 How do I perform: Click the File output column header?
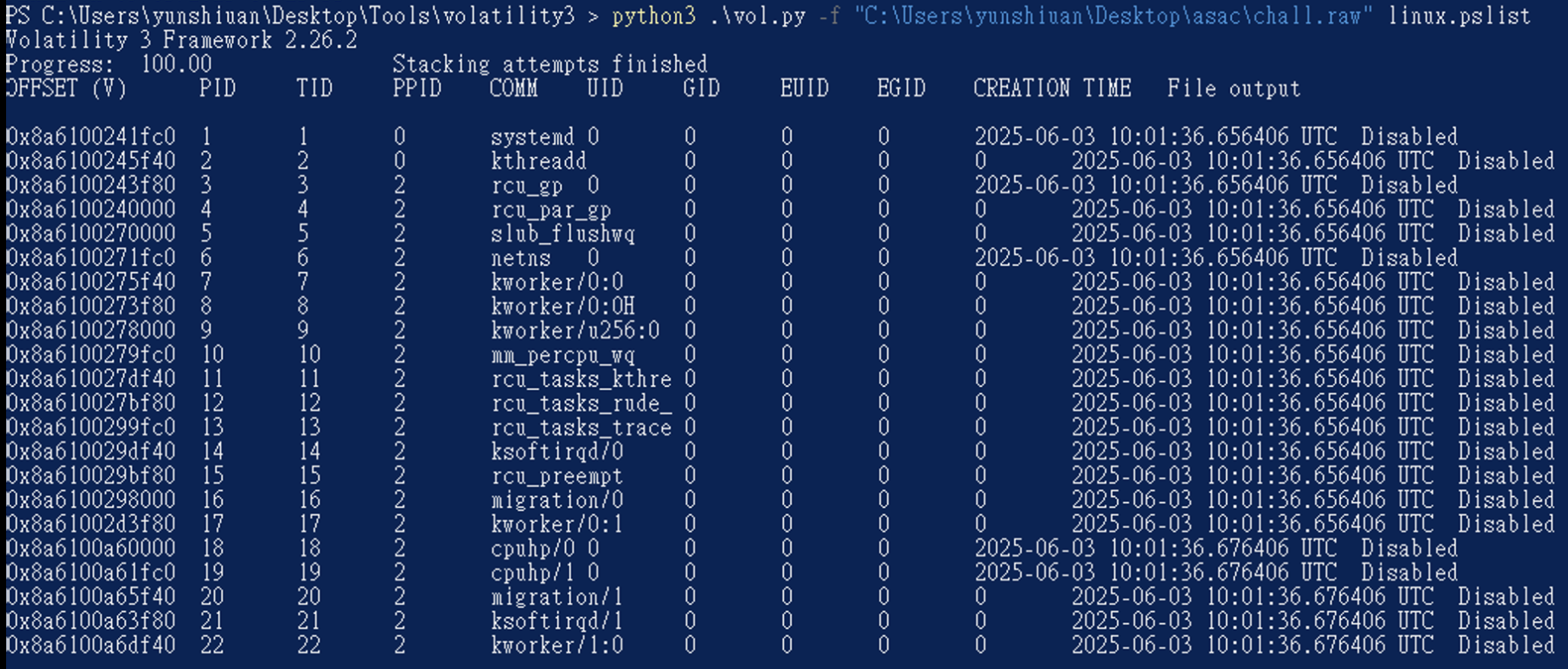pos(1234,89)
